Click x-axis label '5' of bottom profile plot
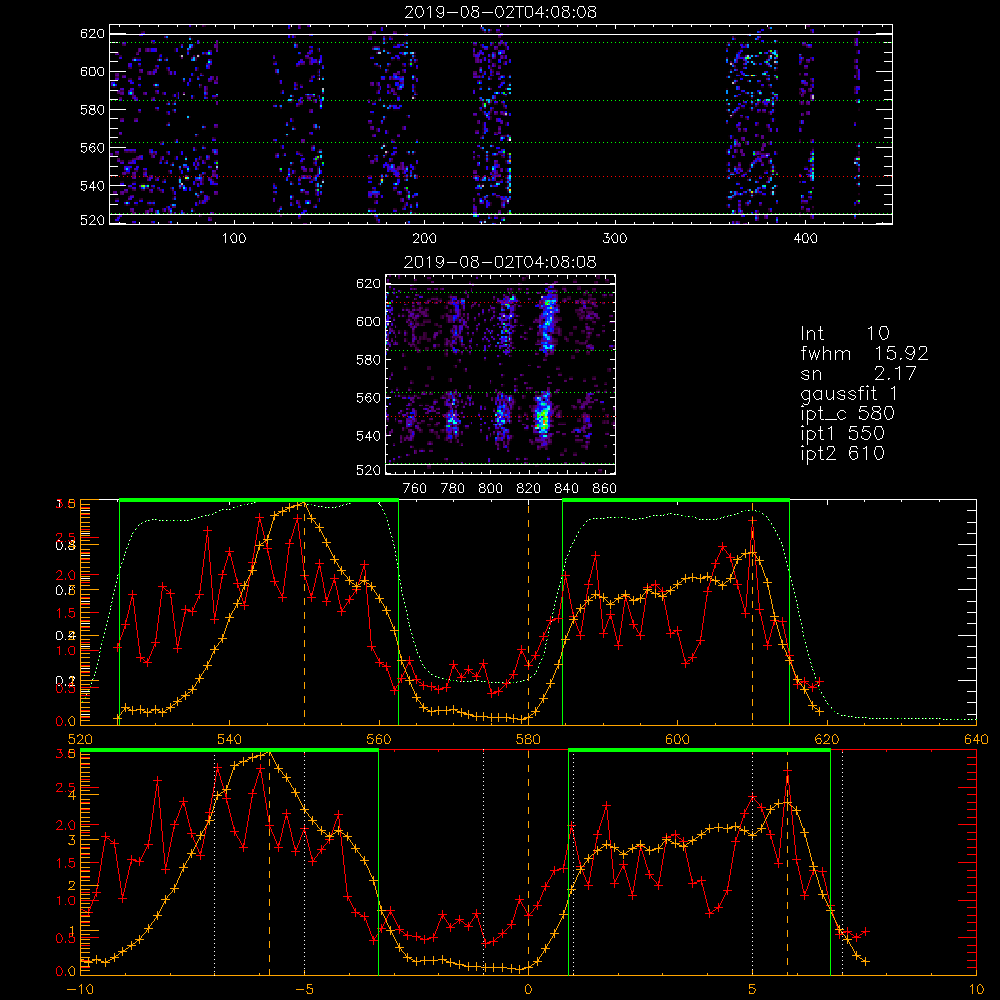Viewport: 1000px width, 1000px height. click(753, 990)
